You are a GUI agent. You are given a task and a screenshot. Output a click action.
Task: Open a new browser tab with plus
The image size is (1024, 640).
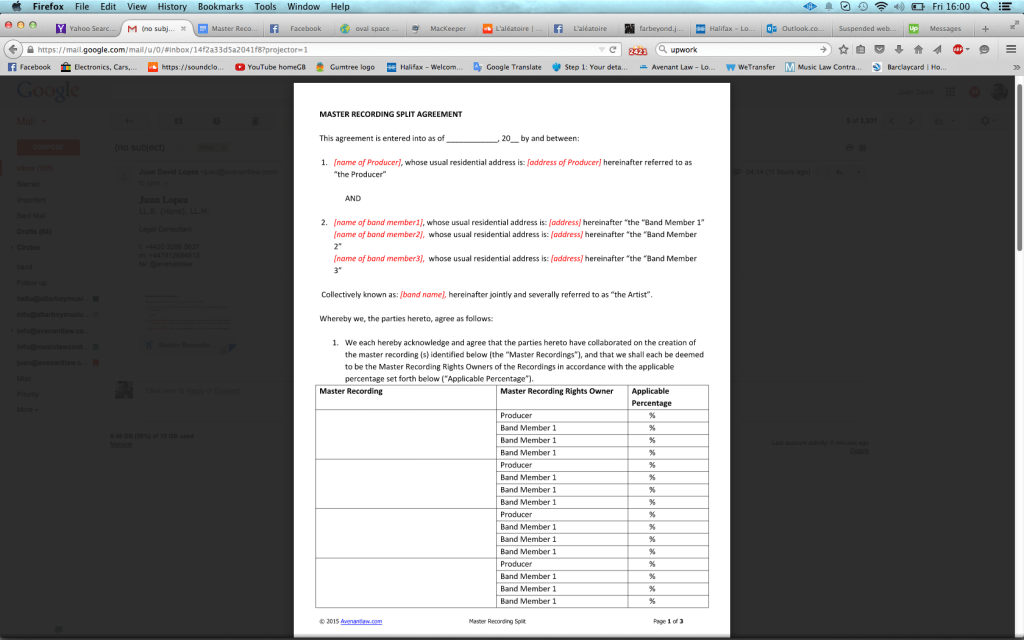point(985,29)
